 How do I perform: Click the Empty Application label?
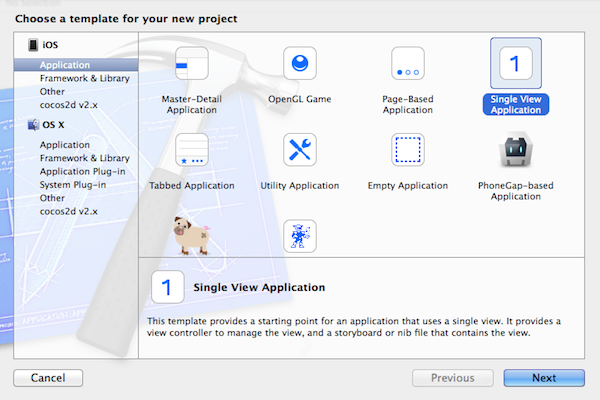click(408, 186)
